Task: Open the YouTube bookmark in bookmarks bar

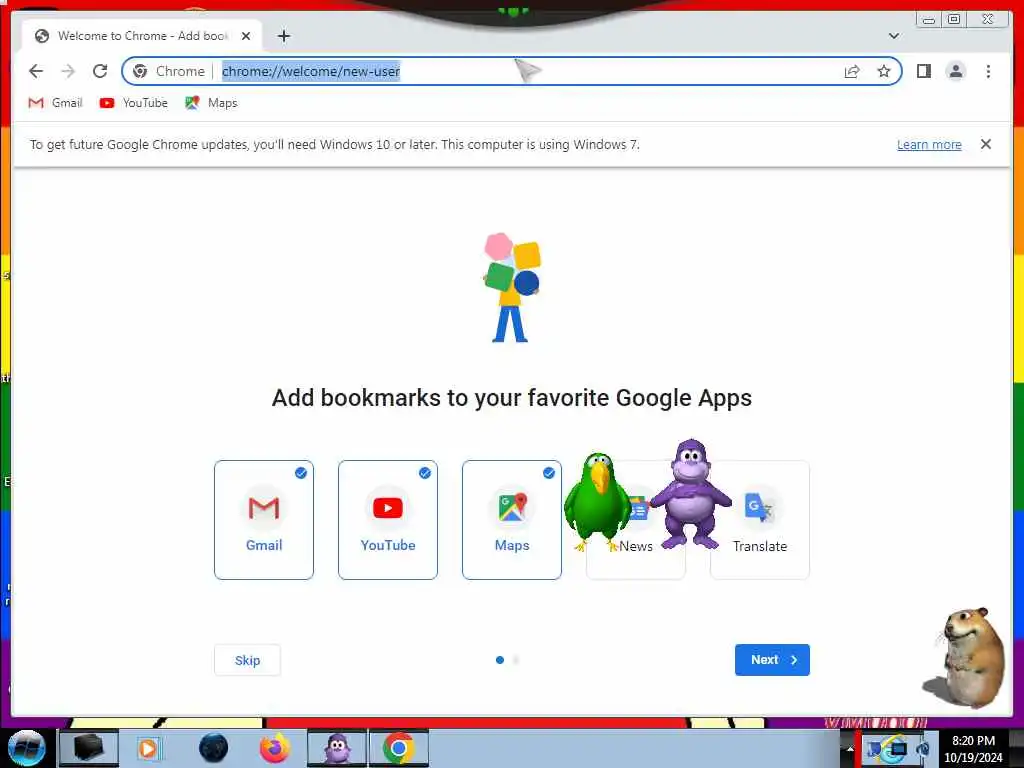Action: [134, 103]
